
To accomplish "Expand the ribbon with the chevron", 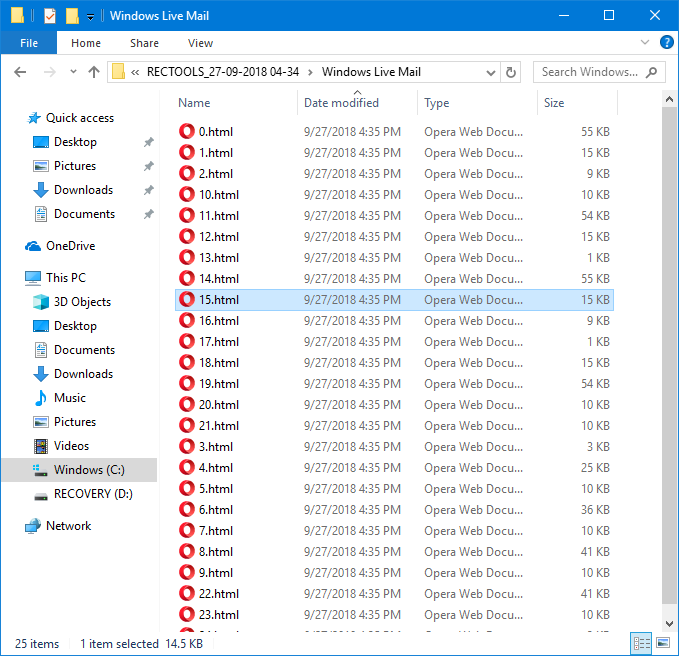I will (644, 42).
